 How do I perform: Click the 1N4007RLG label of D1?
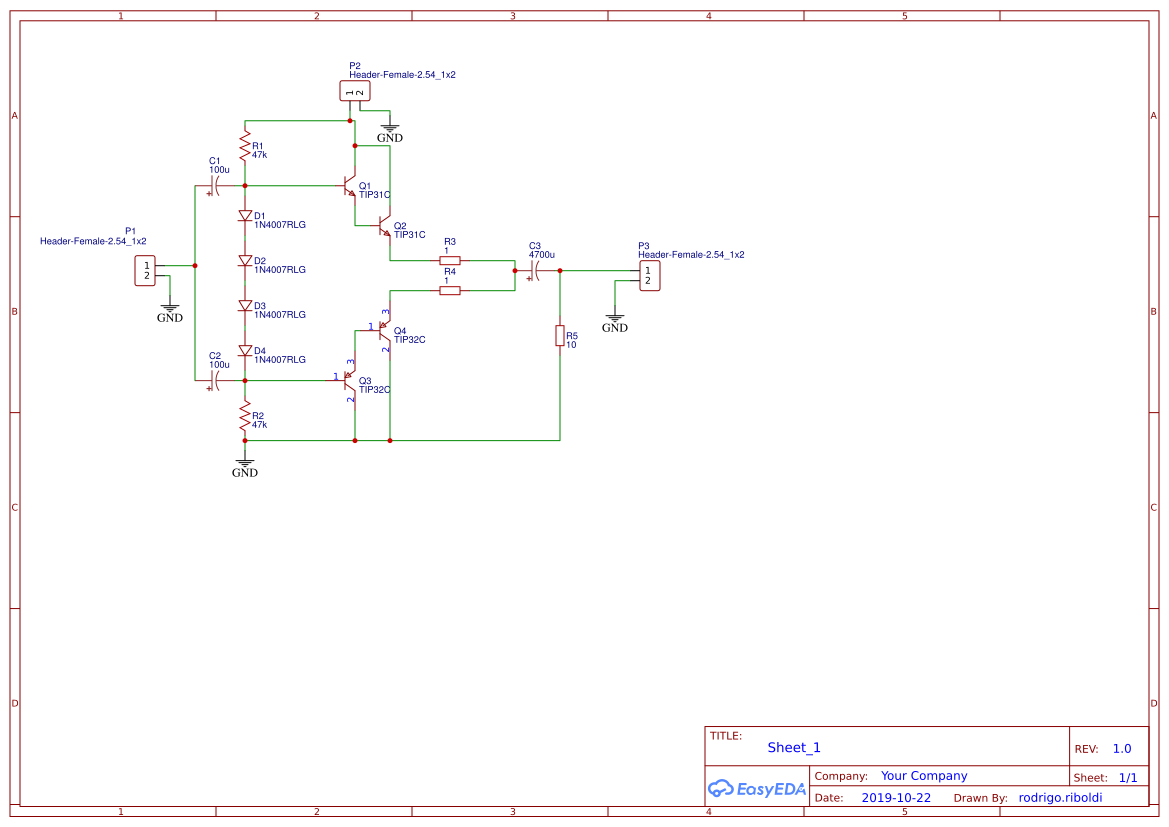(x=280, y=224)
